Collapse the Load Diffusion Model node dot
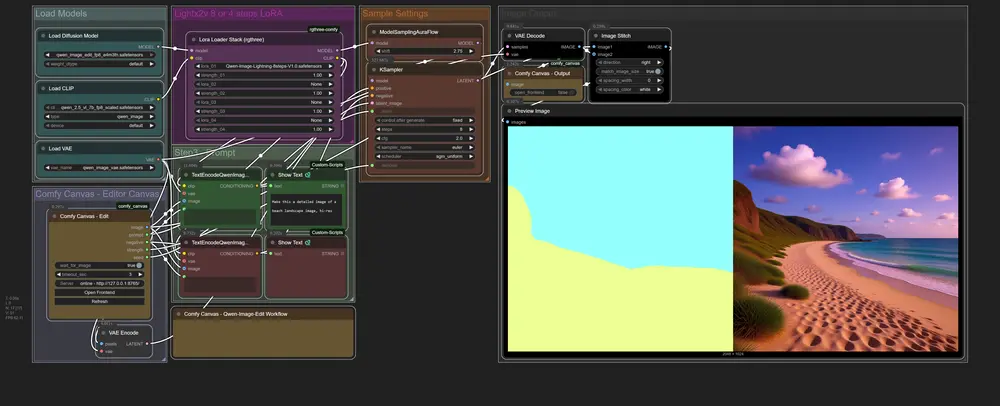 click(x=43, y=36)
